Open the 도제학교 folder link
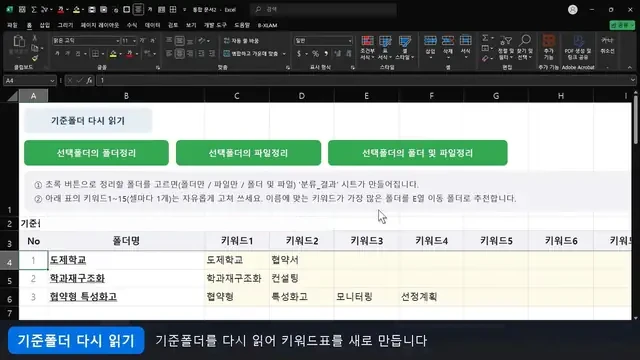Screen dimensions: 640x360 click(68, 260)
